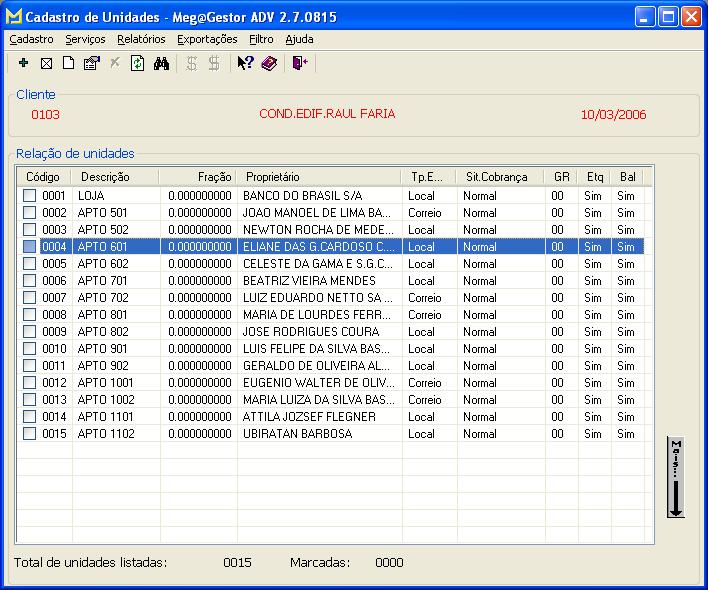Click the green plus add unit icon
The width and height of the screenshot is (708, 590).
pos(23,63)
